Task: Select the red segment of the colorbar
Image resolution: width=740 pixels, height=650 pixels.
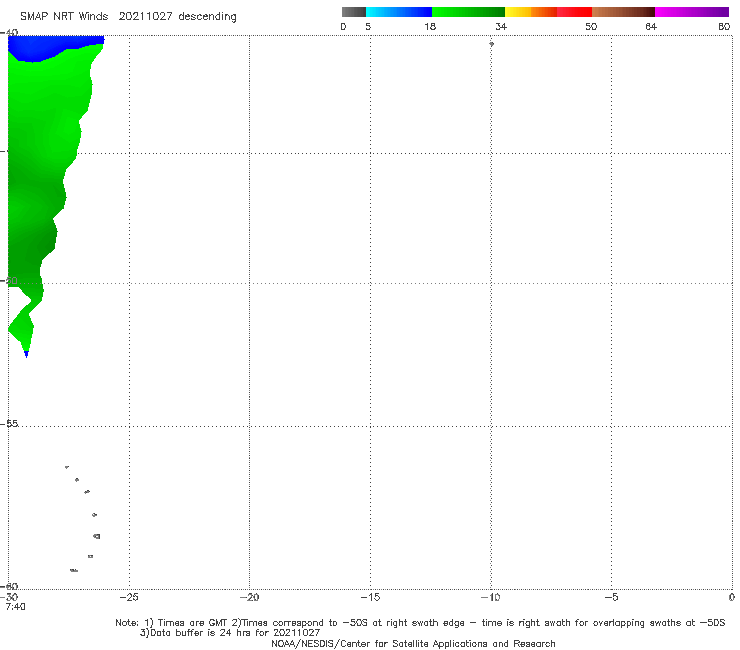Action: (x=574, y=12)
